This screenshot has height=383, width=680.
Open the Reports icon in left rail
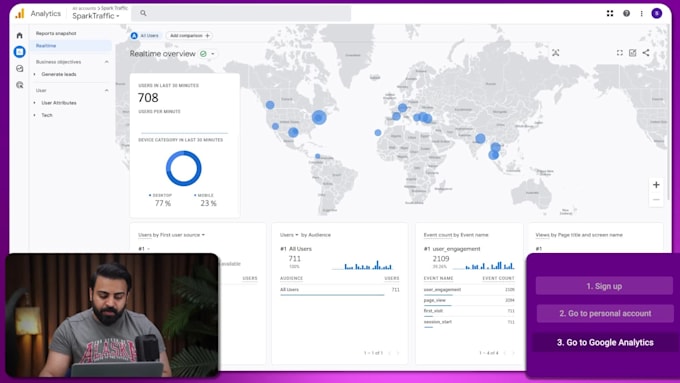tap(20, 52)
